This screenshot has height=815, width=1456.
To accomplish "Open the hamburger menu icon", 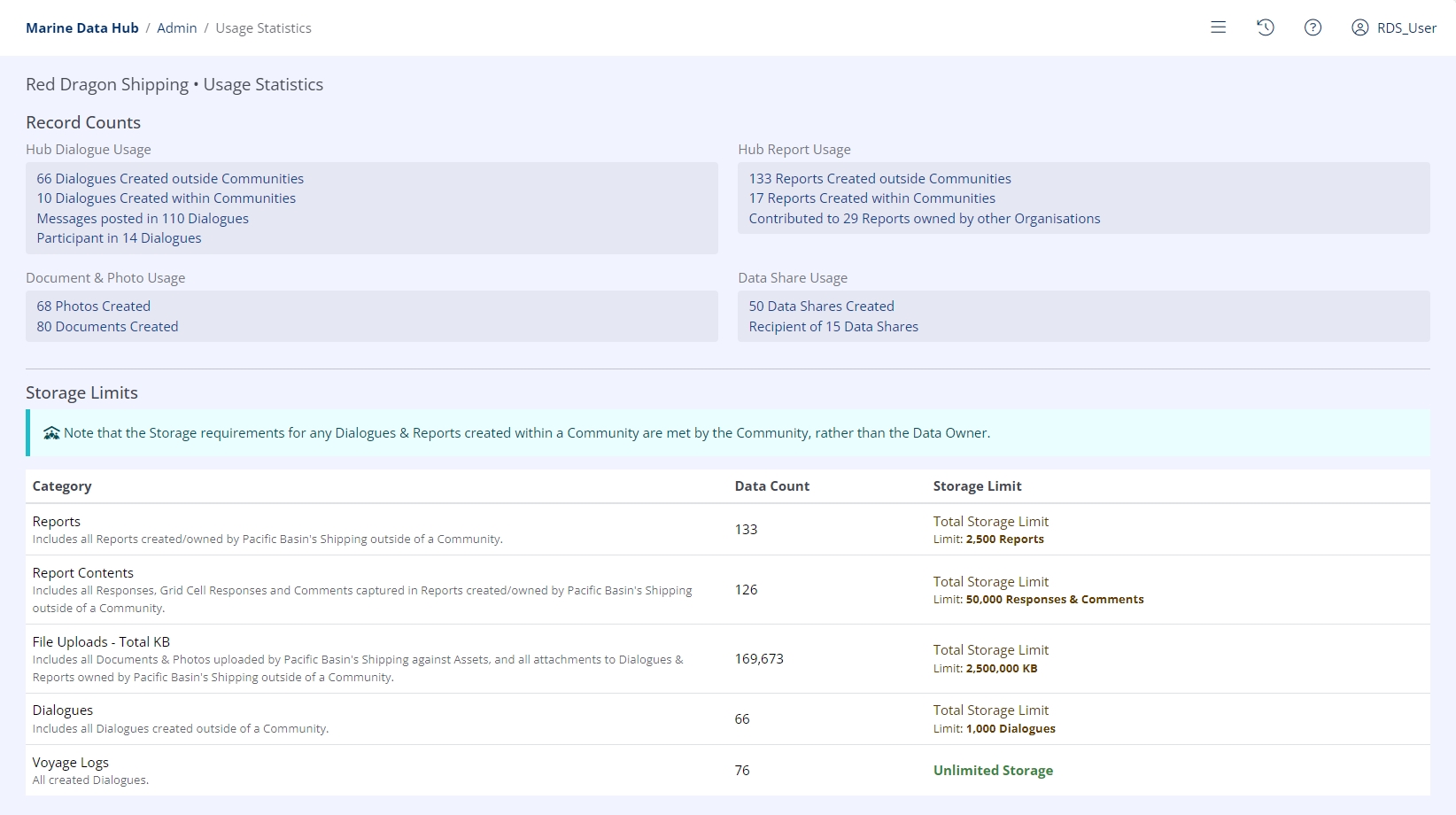I will tap(1219, 27).
